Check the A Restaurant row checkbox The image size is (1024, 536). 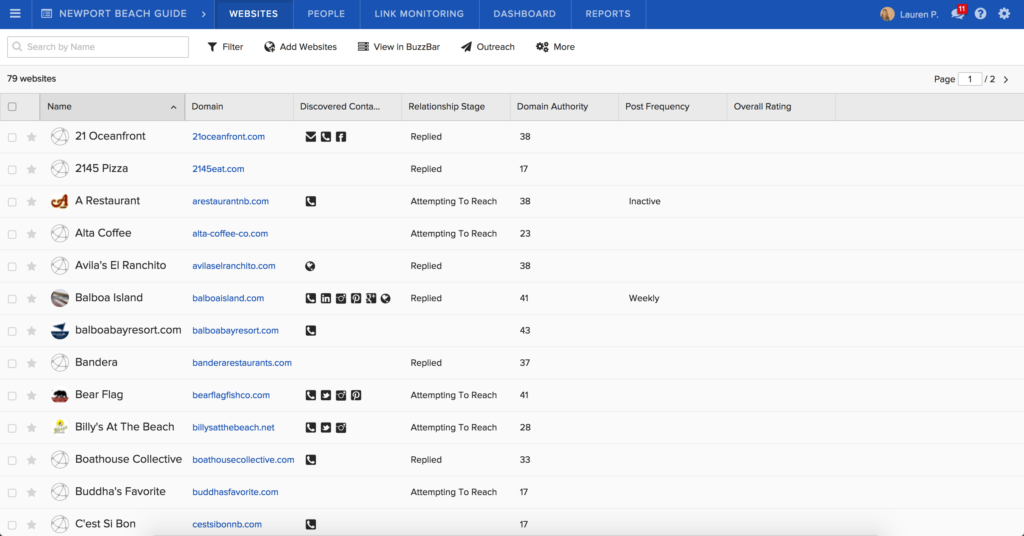[12, 202]
